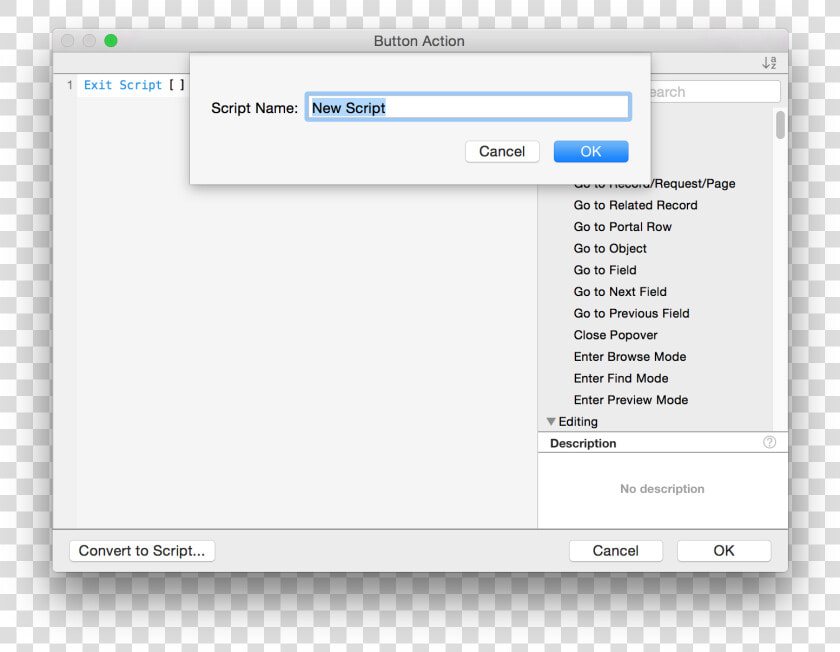Click line number 1 in script editor
The image size is (840, 652).
click(x=70, y=85)
